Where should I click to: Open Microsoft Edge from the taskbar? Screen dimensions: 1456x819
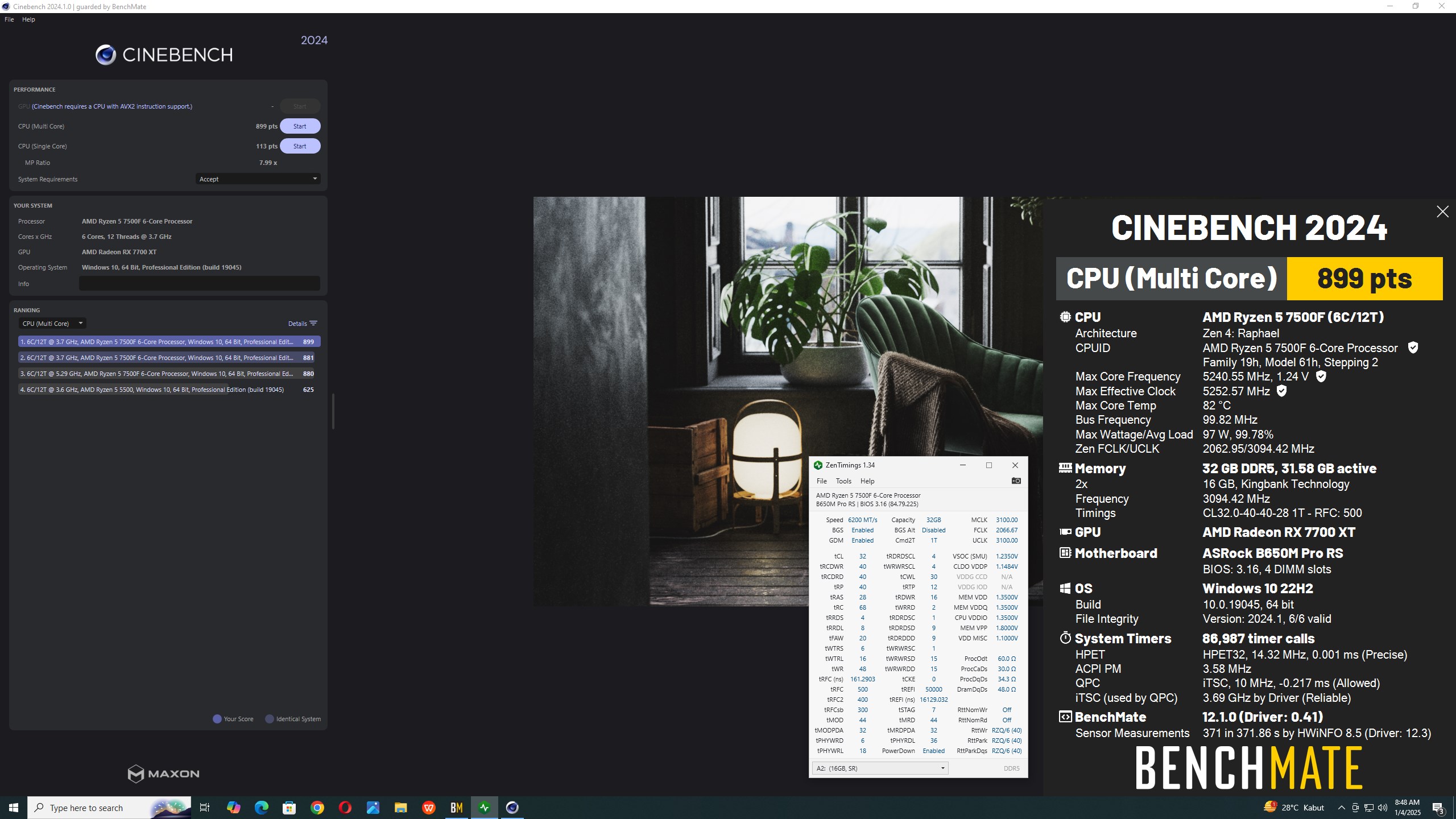262,808
